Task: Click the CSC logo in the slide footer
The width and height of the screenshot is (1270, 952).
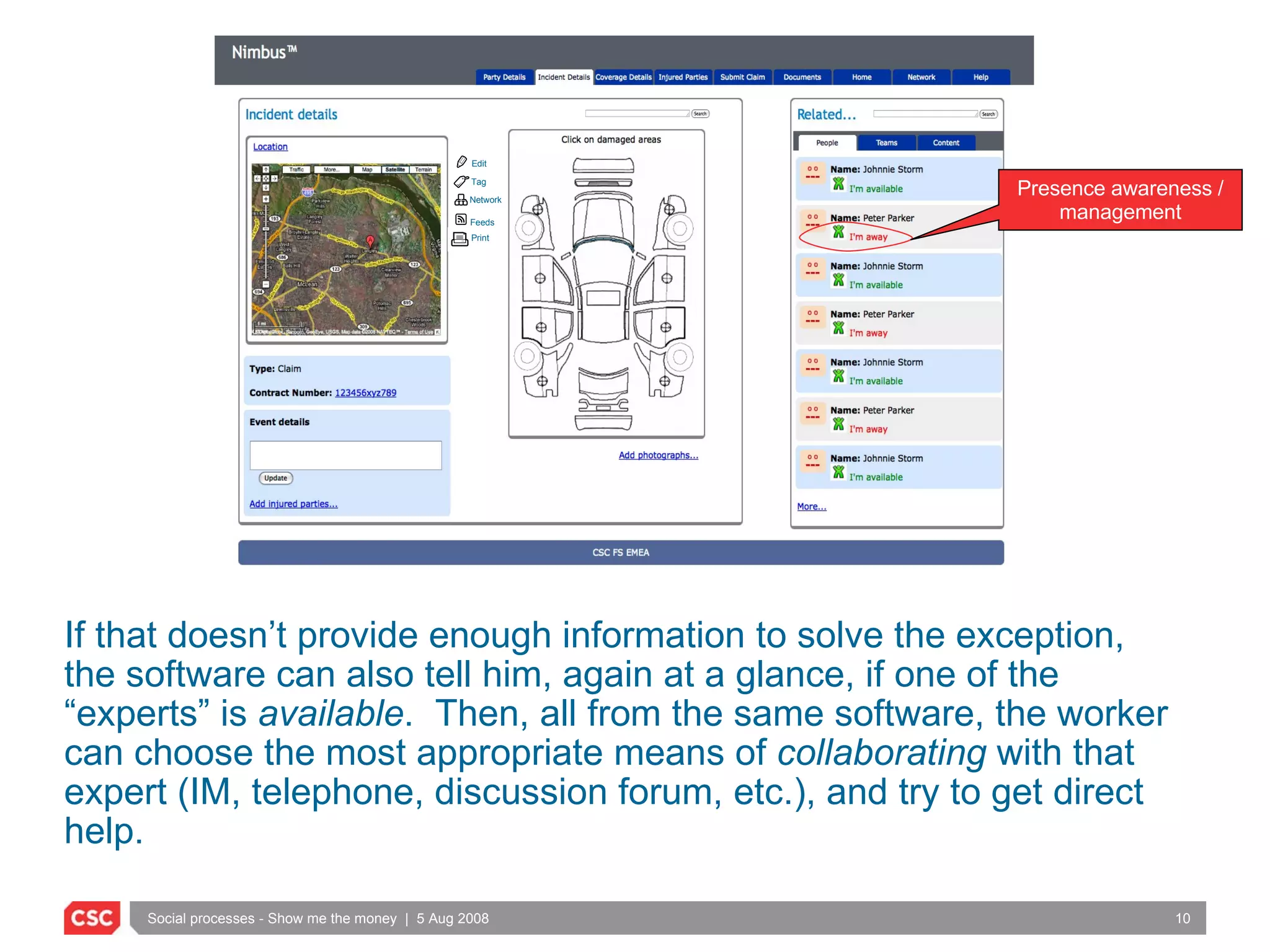Action: point(92,917)
